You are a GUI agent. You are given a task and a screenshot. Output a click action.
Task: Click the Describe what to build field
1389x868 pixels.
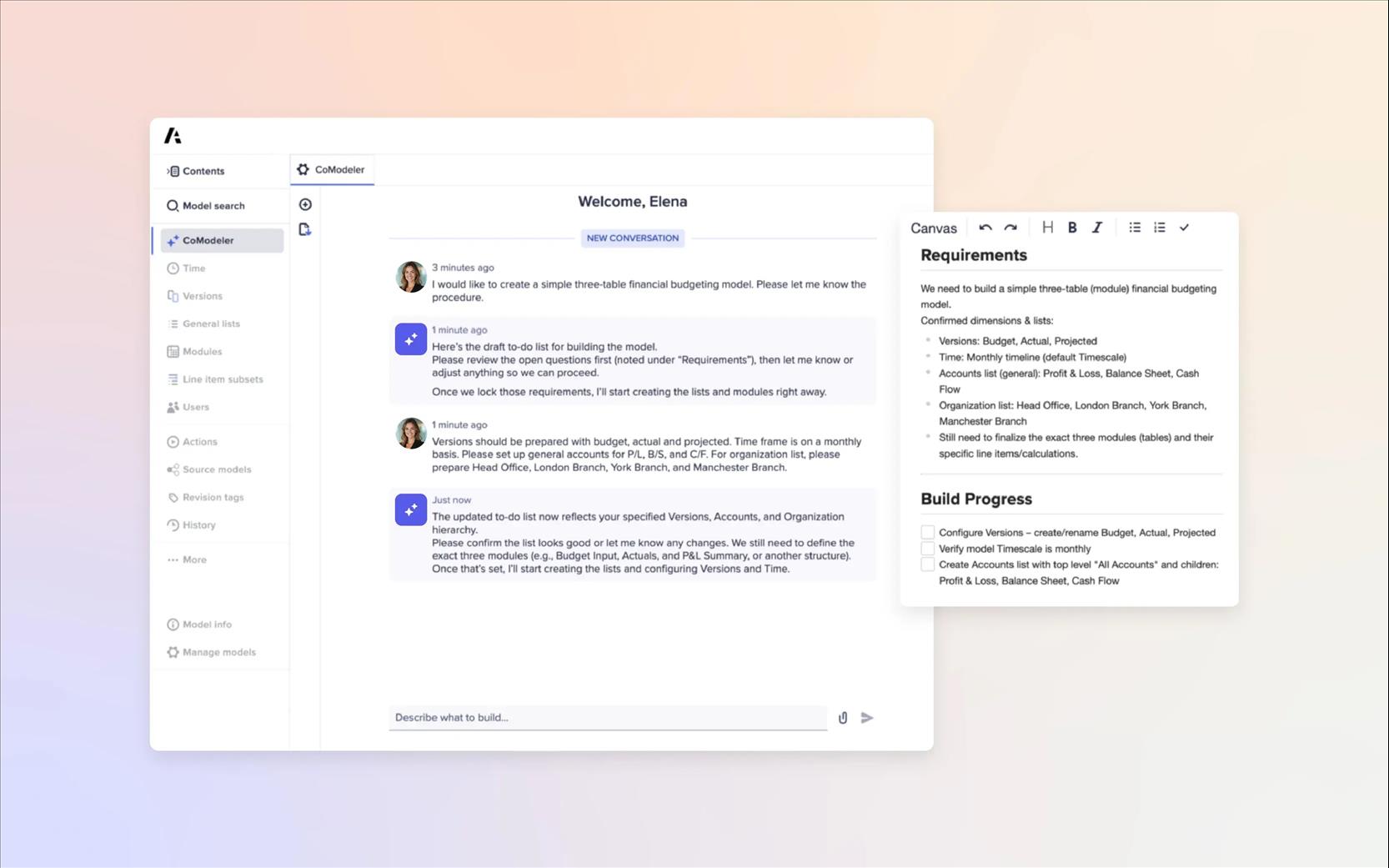pyautogui.click(x=607, y=718)
